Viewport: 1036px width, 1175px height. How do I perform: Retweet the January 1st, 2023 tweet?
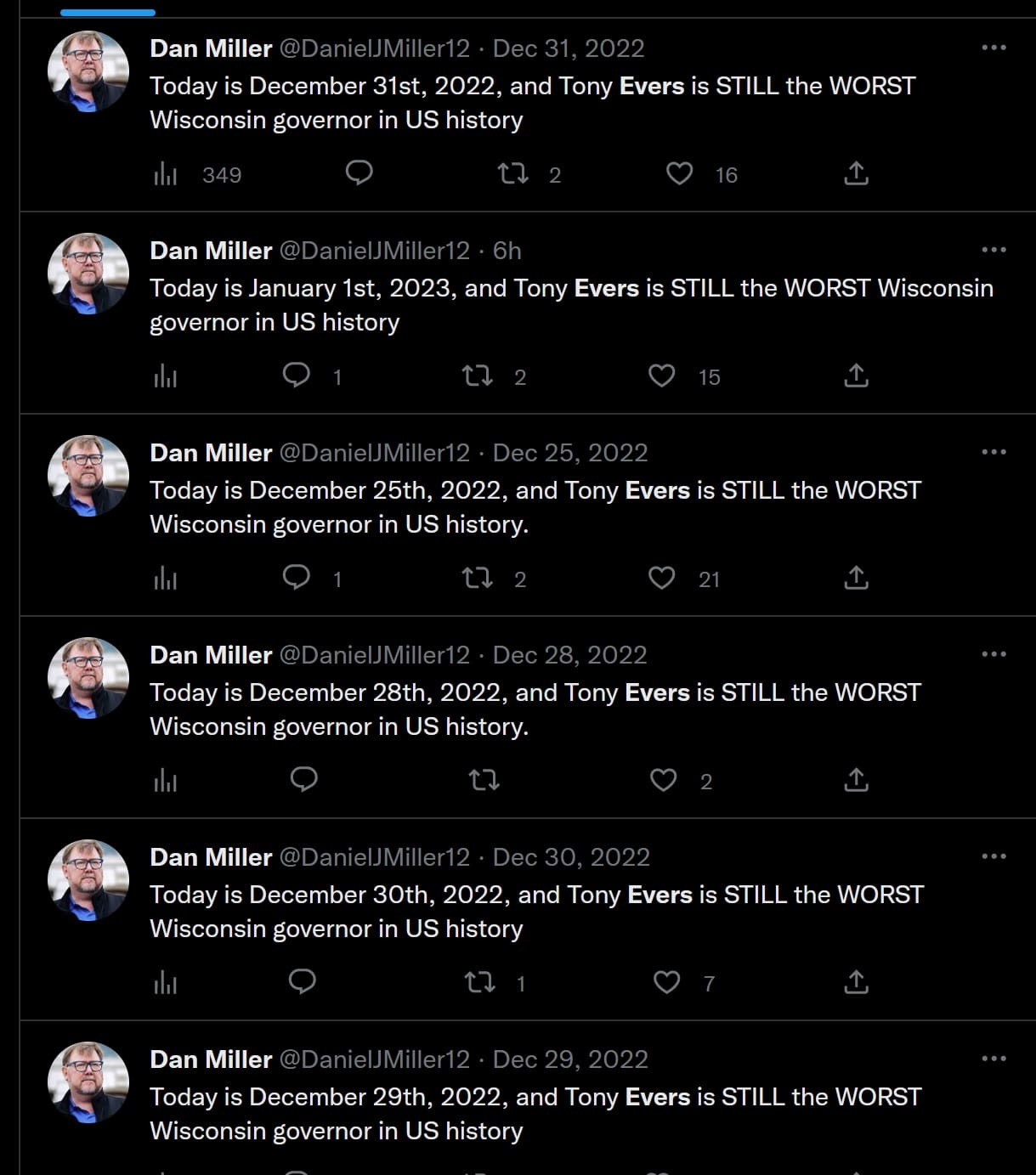click(x=477, y=376)
